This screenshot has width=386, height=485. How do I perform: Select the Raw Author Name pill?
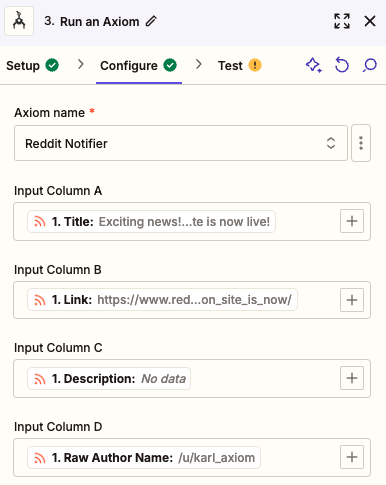pos(144,458)
